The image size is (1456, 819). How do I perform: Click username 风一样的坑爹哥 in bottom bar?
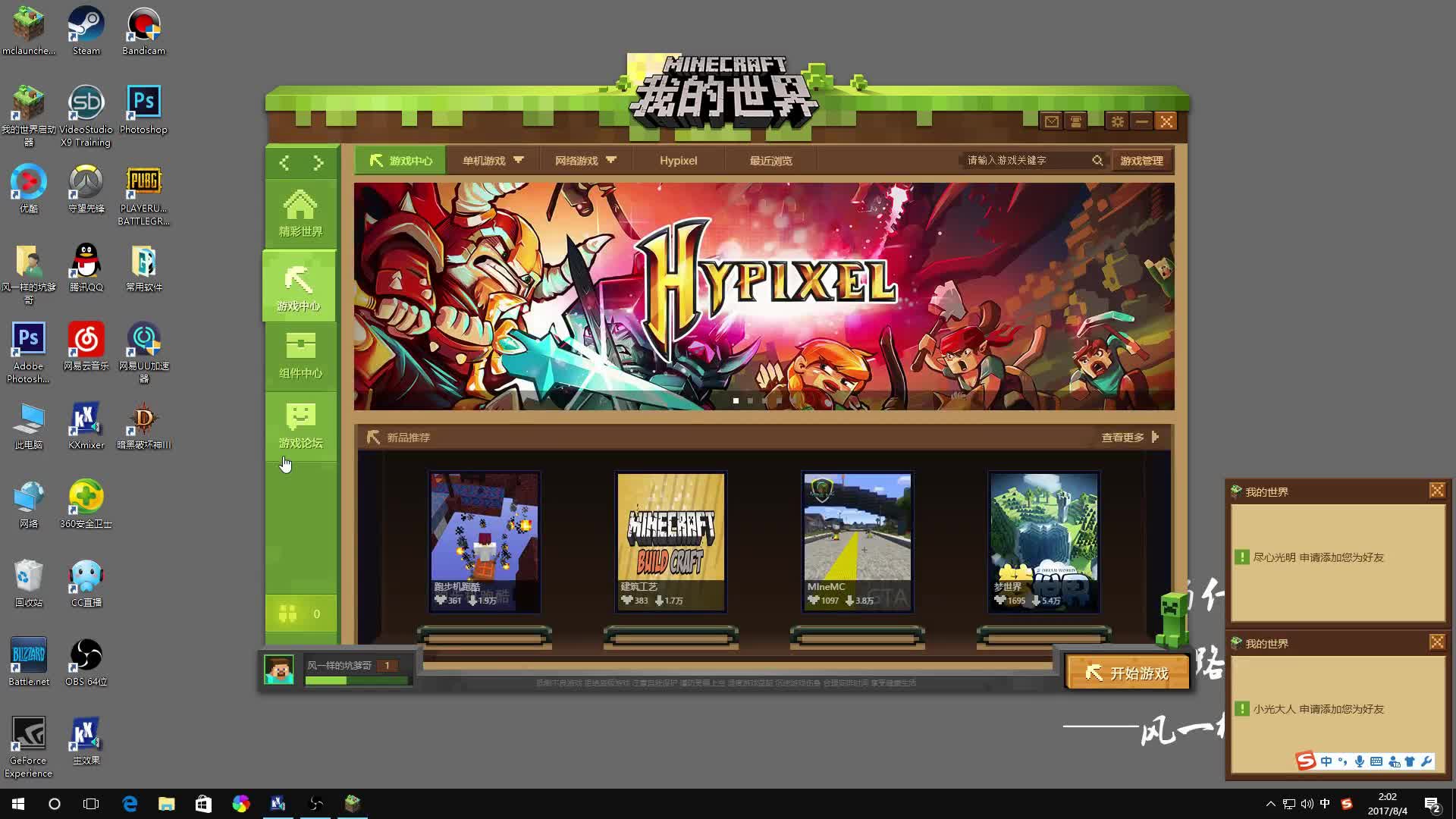[x=339, y=665]
